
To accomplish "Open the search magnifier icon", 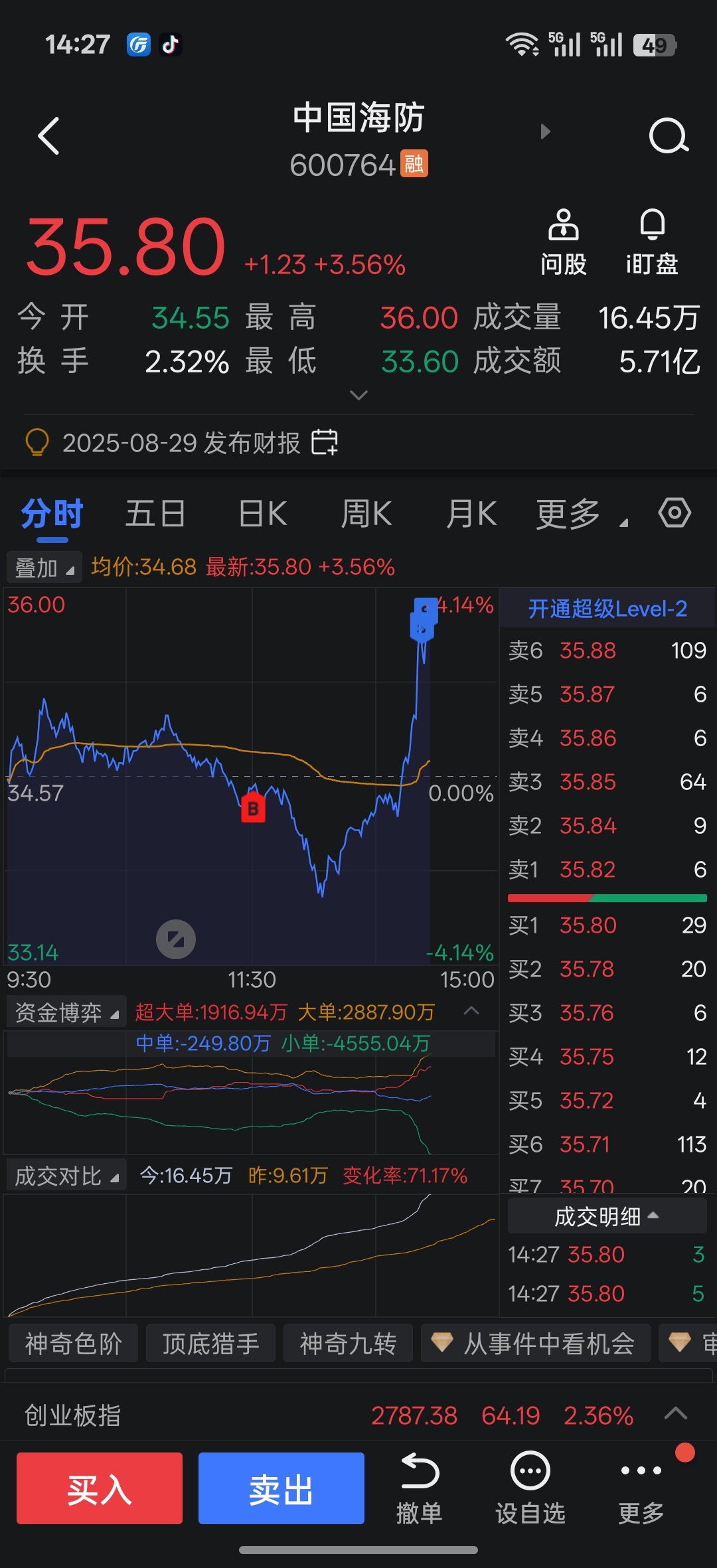I will (x=668, y=136).
